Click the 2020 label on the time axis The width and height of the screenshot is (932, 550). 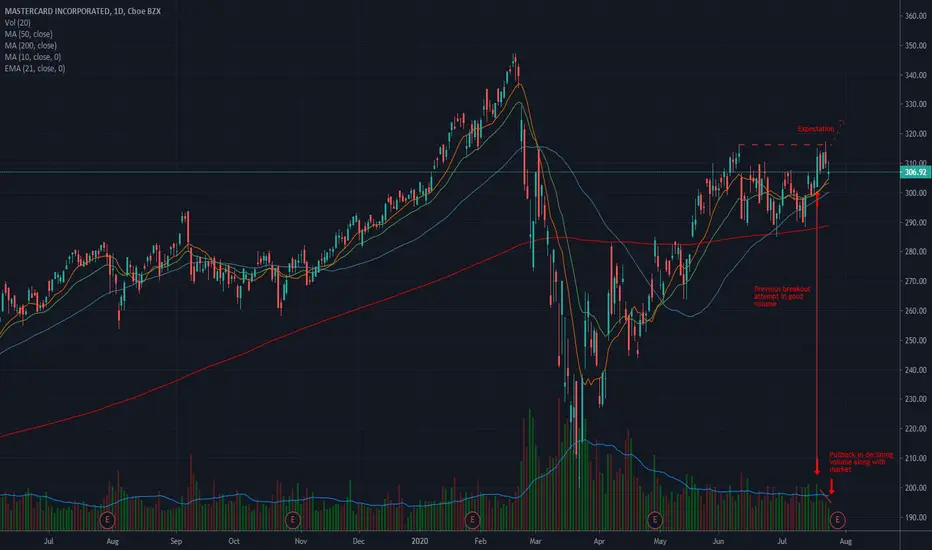[x=420, y=541]
